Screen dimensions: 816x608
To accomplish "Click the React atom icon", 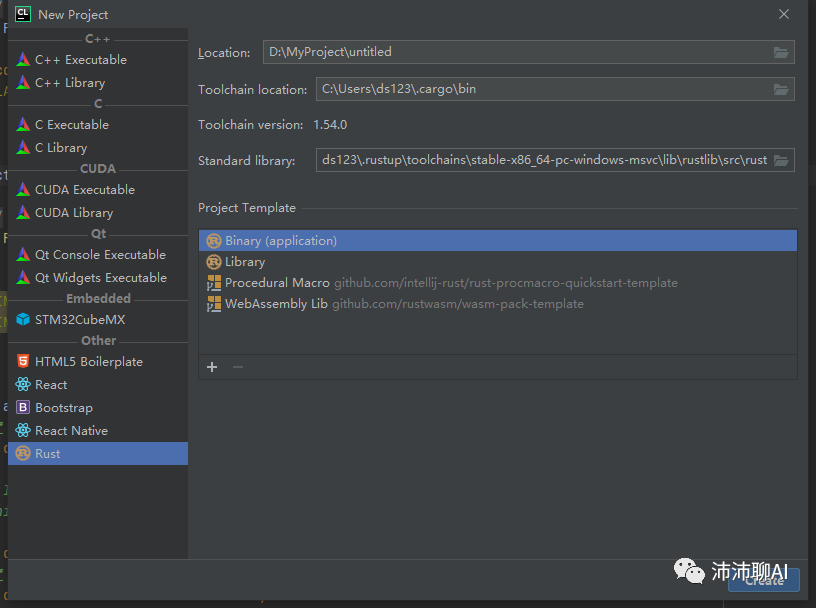I will click(23, 384).
